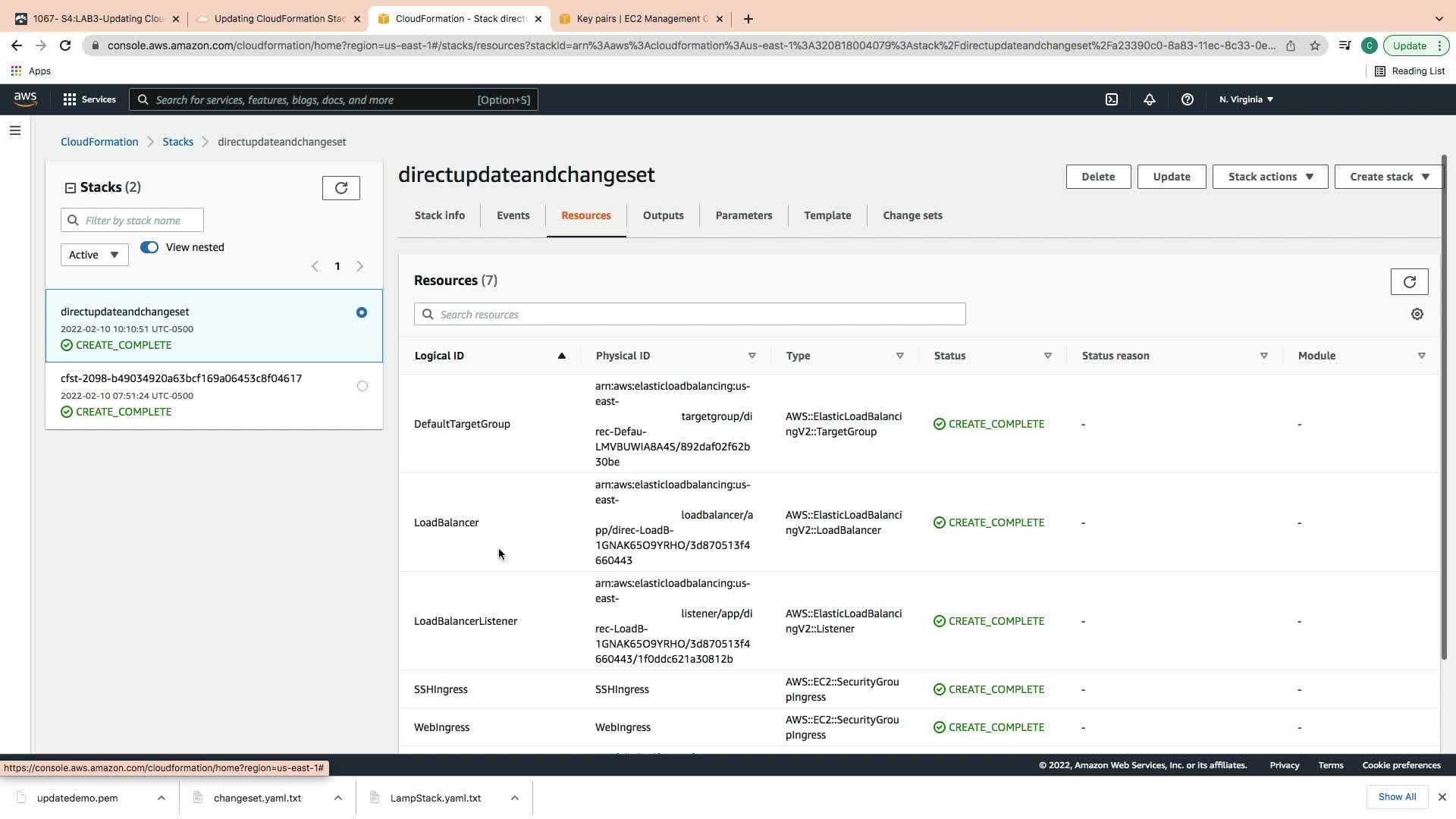
Task: Open AWS CloudShell icon in top bar
Action: tap(1111, 99)
